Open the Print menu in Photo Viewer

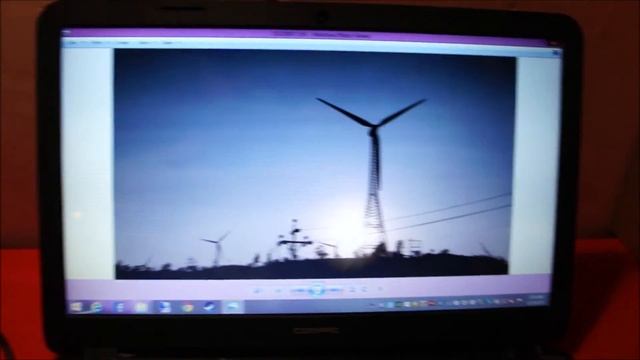pos(97,42)
